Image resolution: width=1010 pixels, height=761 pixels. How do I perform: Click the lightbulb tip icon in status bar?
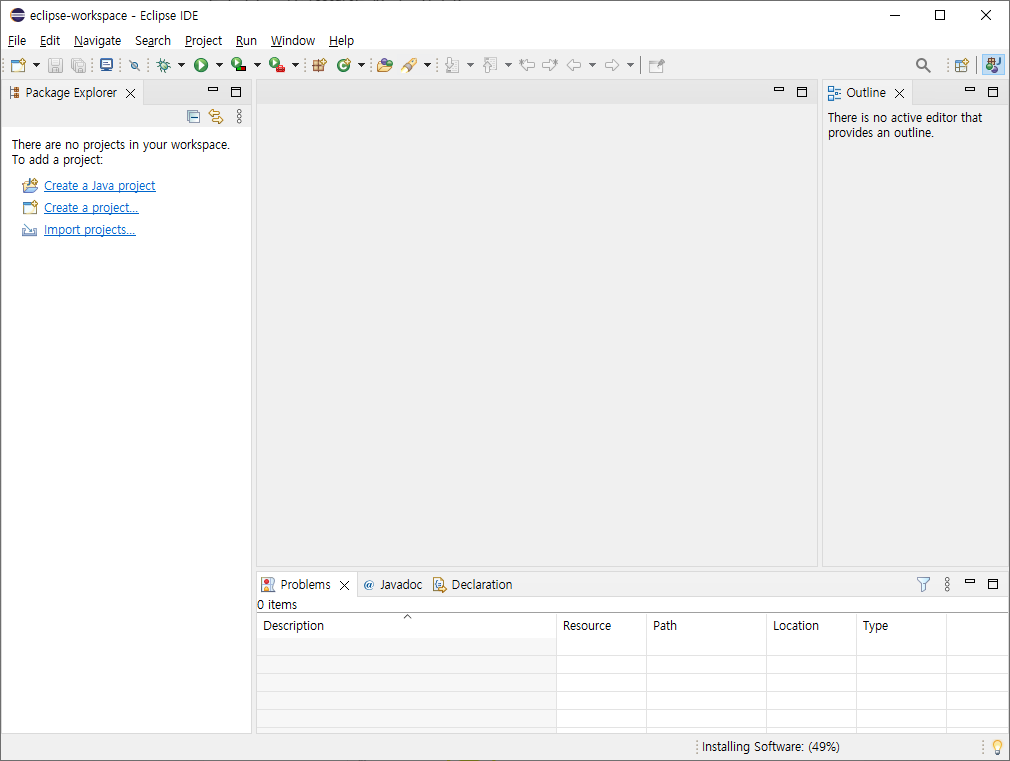[x=998, y=747]
